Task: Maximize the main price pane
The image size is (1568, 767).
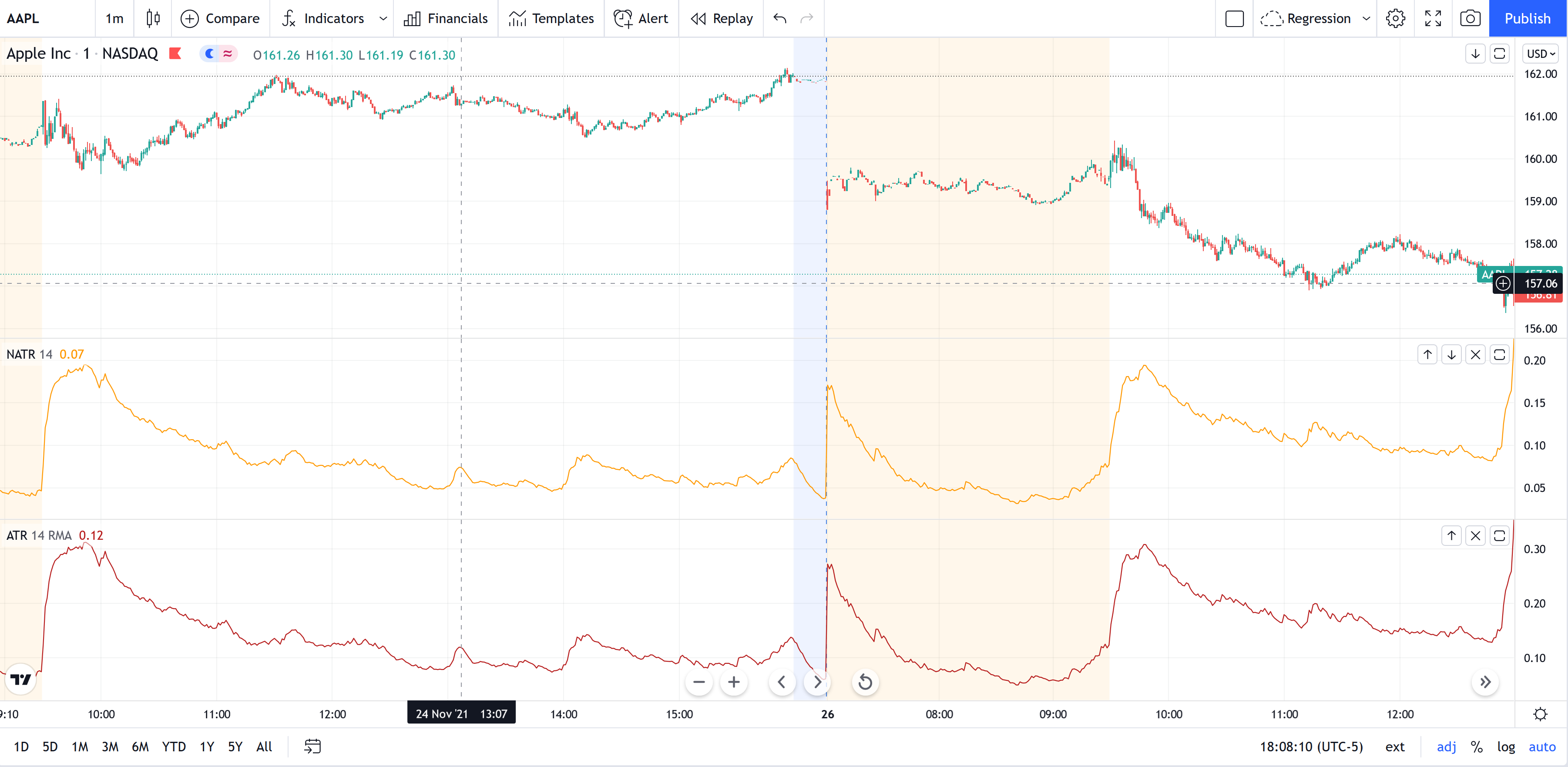Action: point(1500,54)
